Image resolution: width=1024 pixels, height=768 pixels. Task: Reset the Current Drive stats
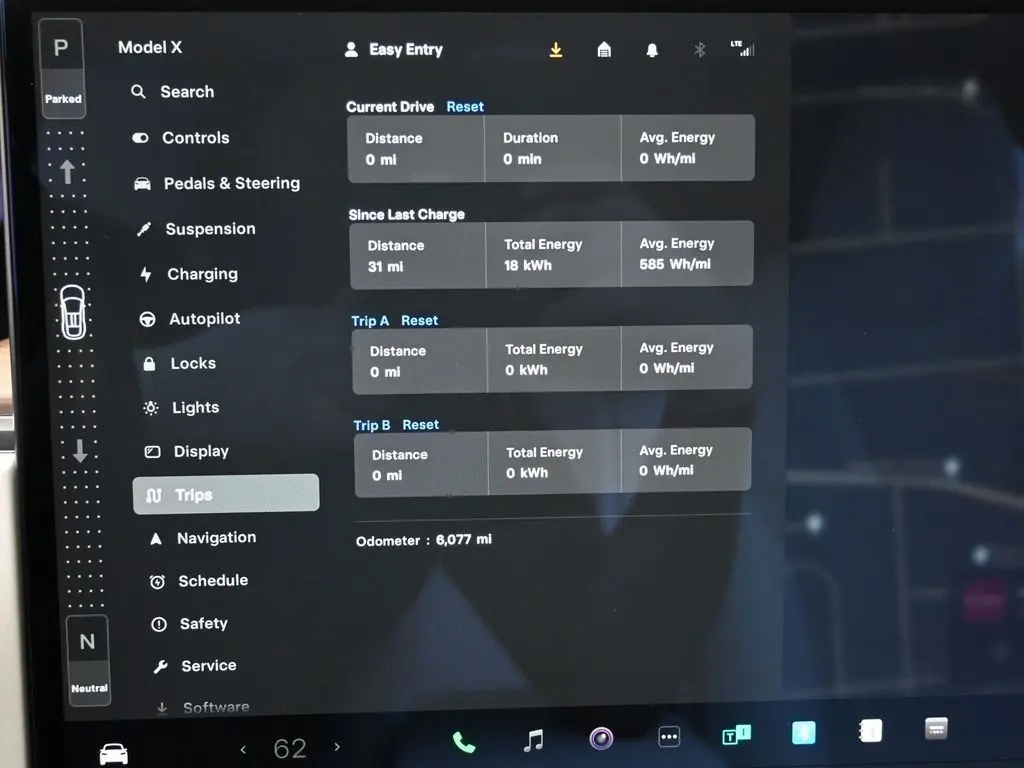tap(465, 106)
